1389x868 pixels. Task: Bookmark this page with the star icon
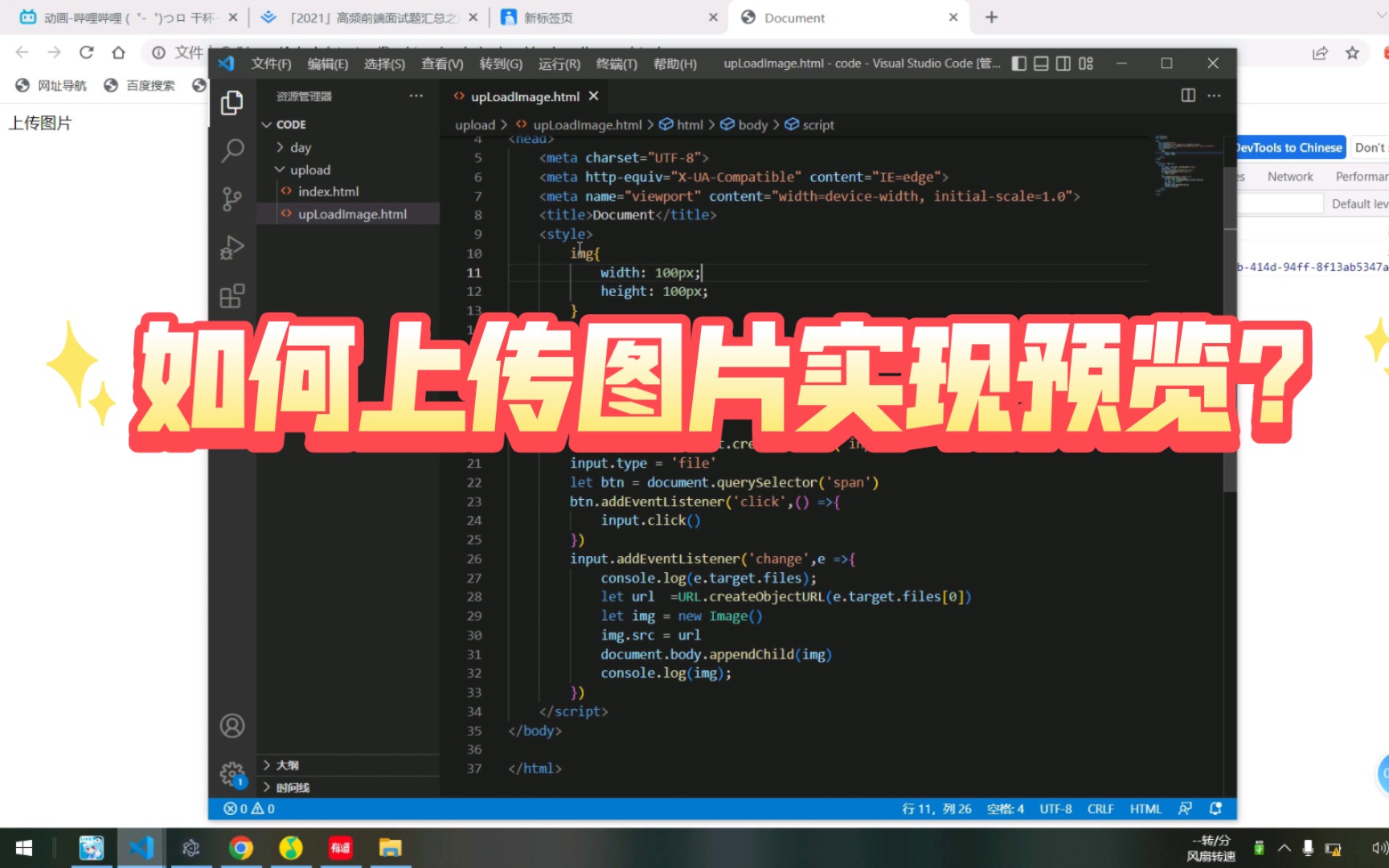(1352, 53)
